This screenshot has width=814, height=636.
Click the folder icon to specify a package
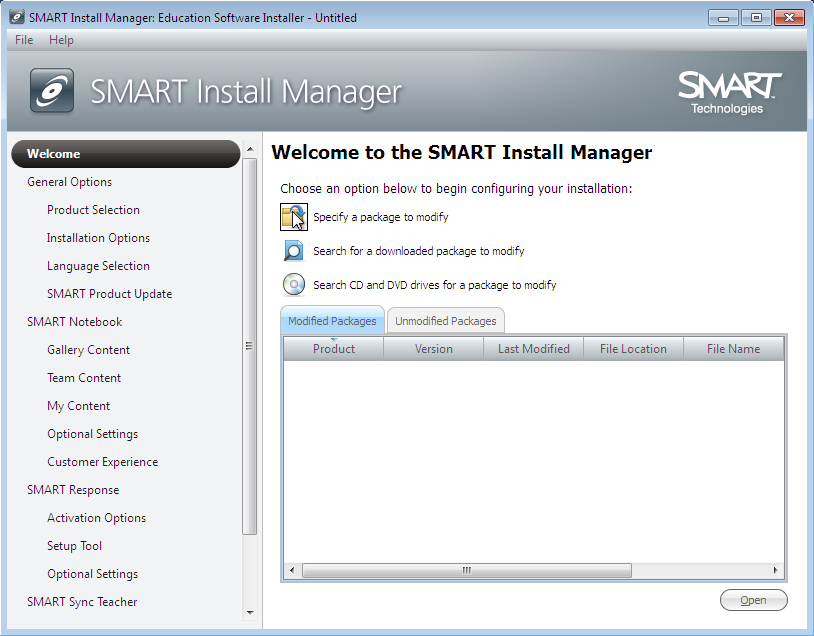point(293,217)
